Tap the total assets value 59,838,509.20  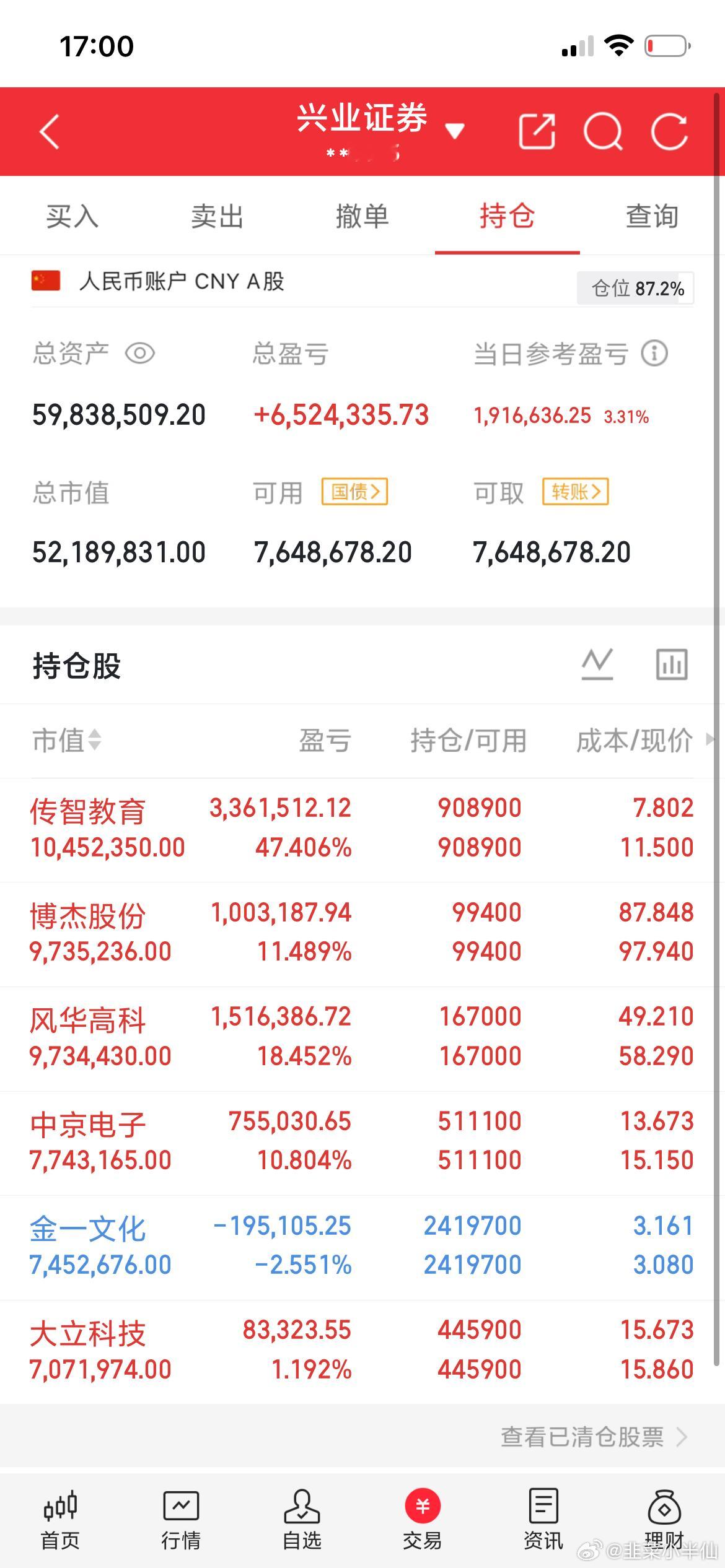[119, 415]
